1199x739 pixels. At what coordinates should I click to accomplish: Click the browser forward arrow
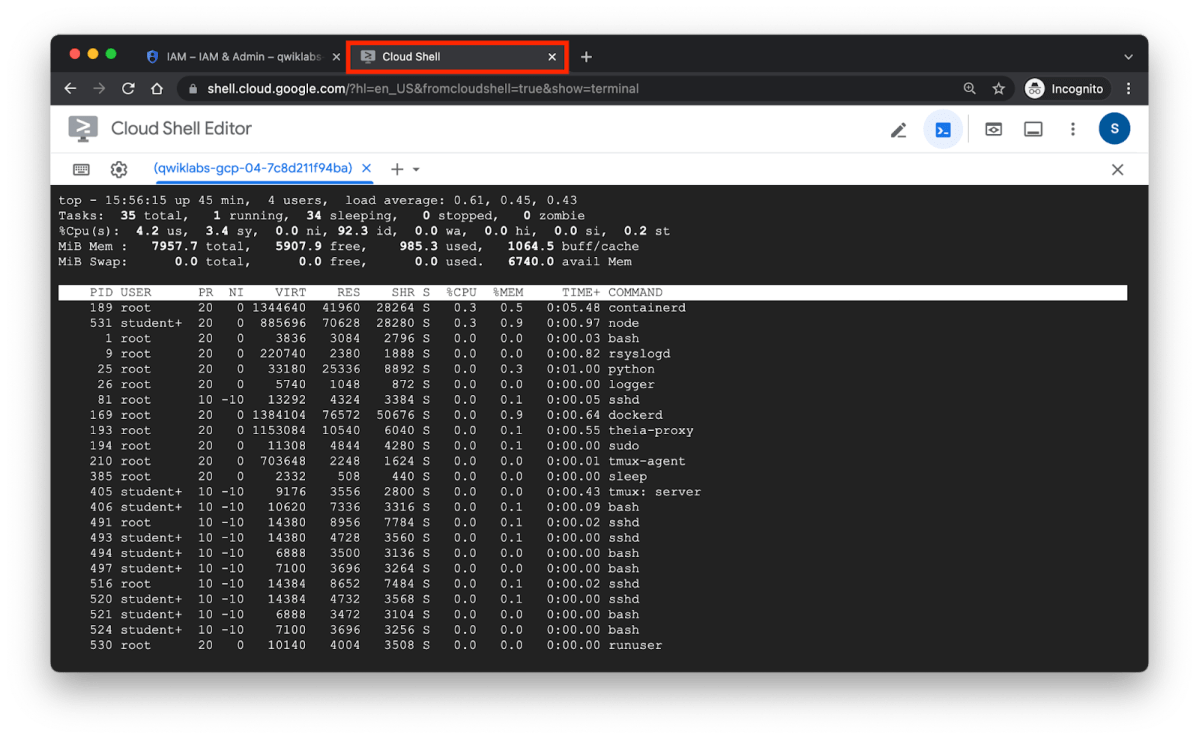(99, 89)
